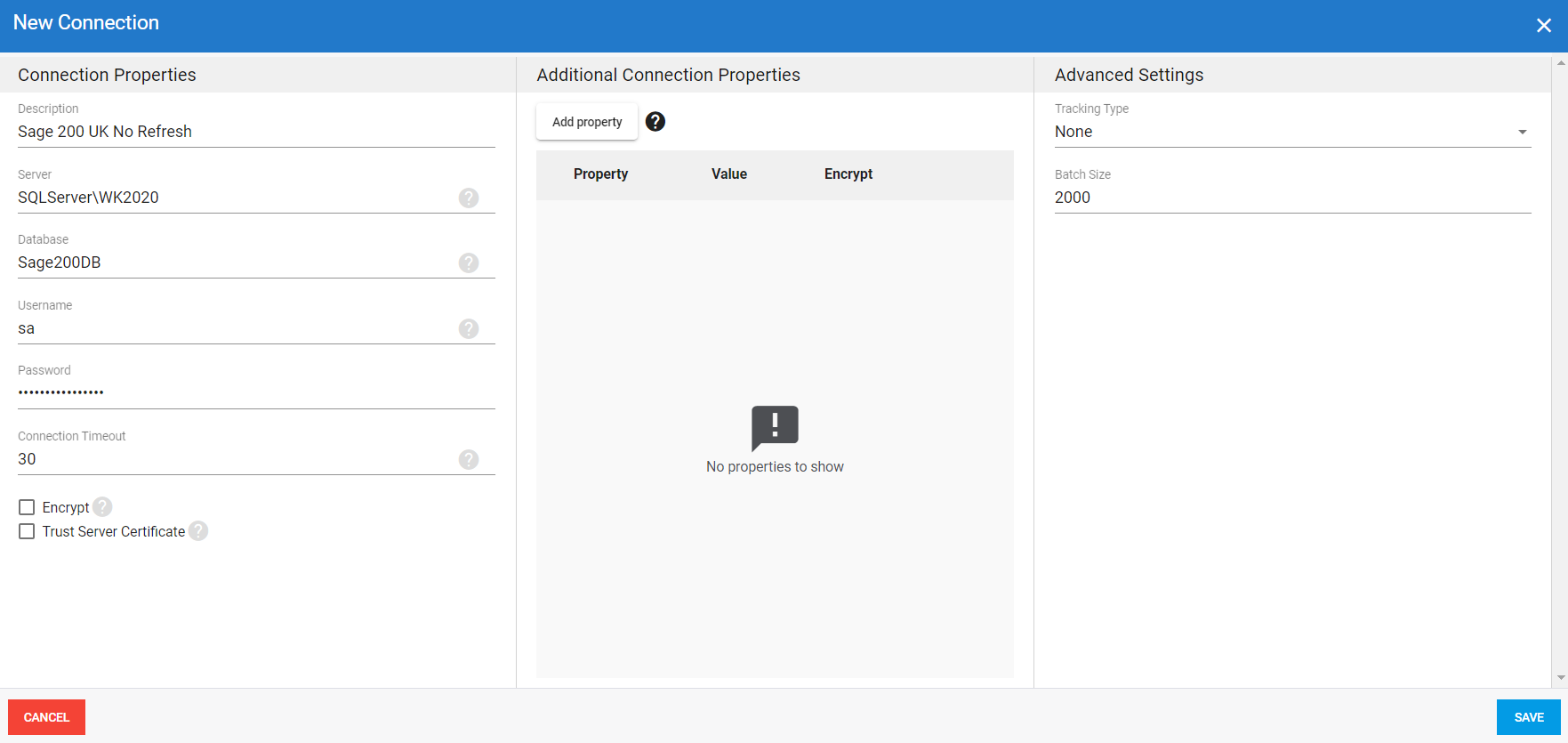The image size is (1568, 743).
Task: Enable the Encrypt checkbox
Action: coord(27,507)
